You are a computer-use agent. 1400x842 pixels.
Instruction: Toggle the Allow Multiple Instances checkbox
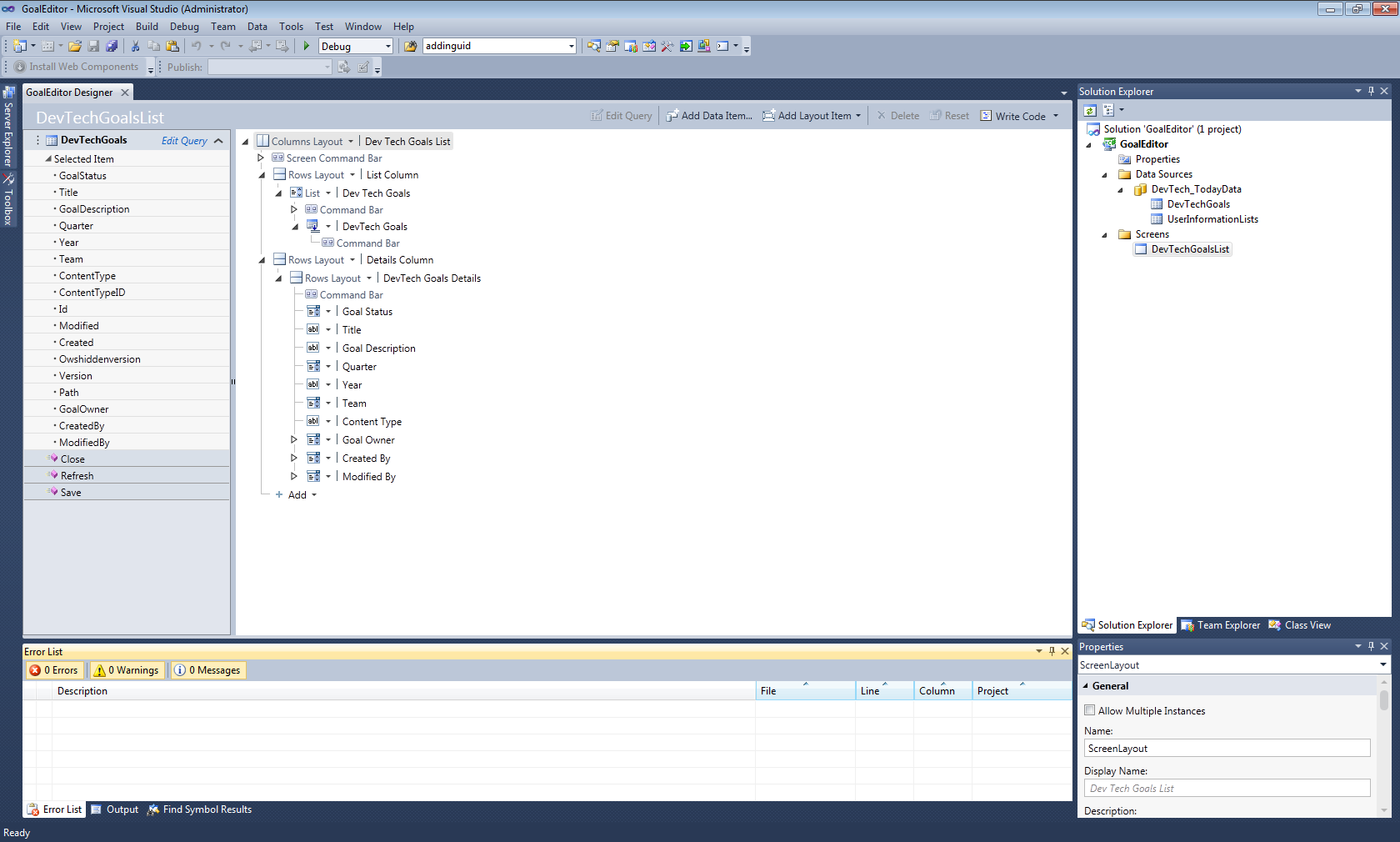pyautogui.click(x=1090, y=710)
